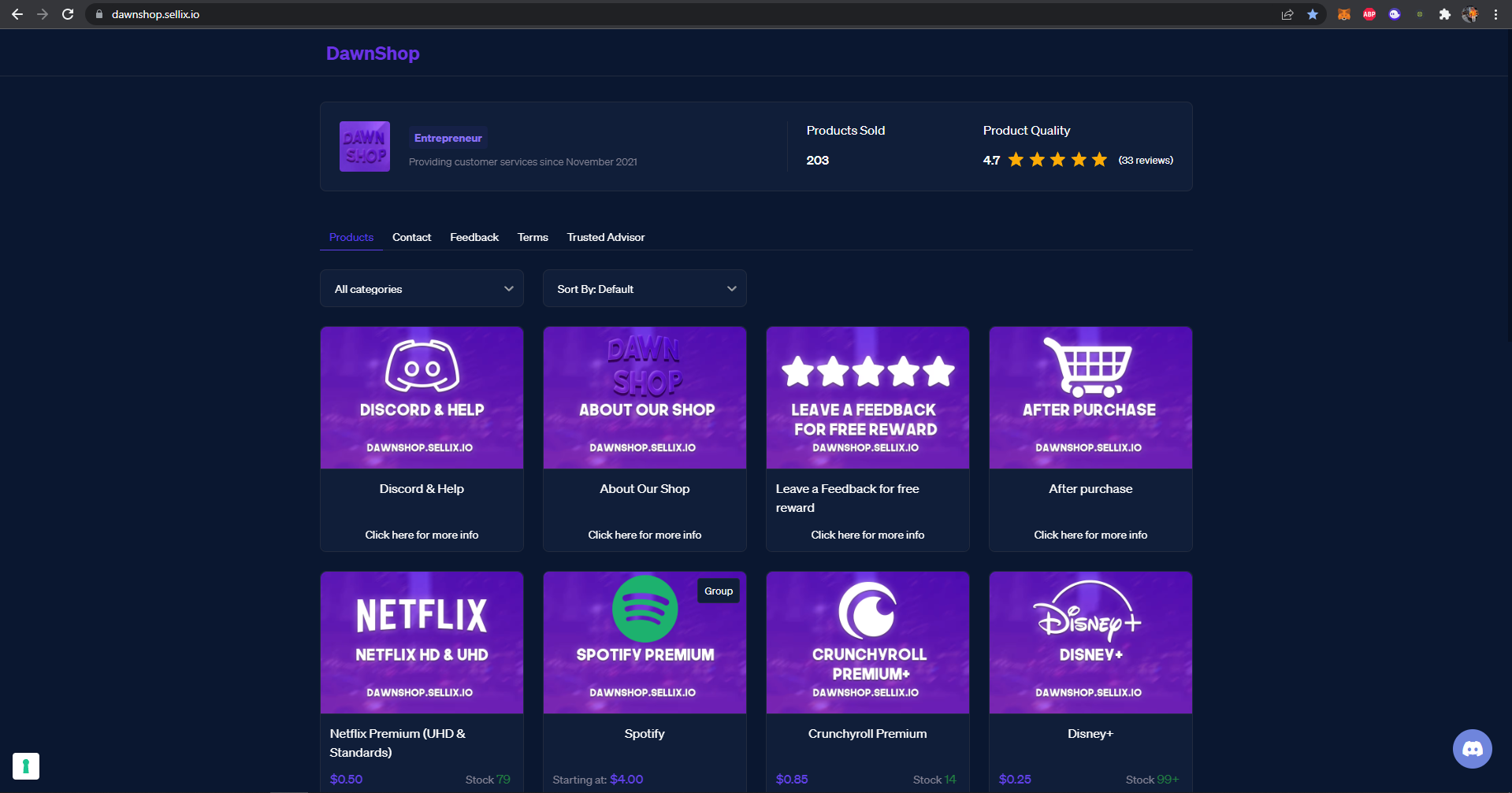Click the Netflix Premium (UHD & Standards) title

[397, 743]
